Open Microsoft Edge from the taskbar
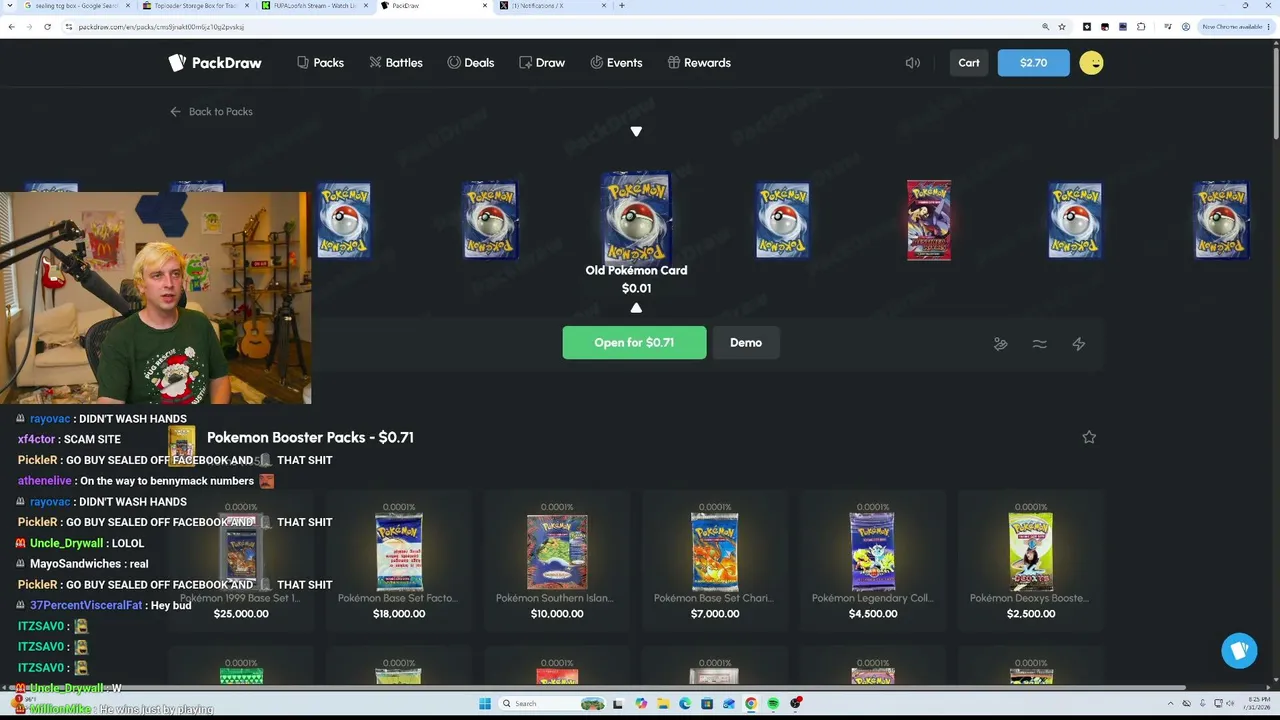Image resolution: width=1280 pixels, height=720 pixels. tap(685, 704)
